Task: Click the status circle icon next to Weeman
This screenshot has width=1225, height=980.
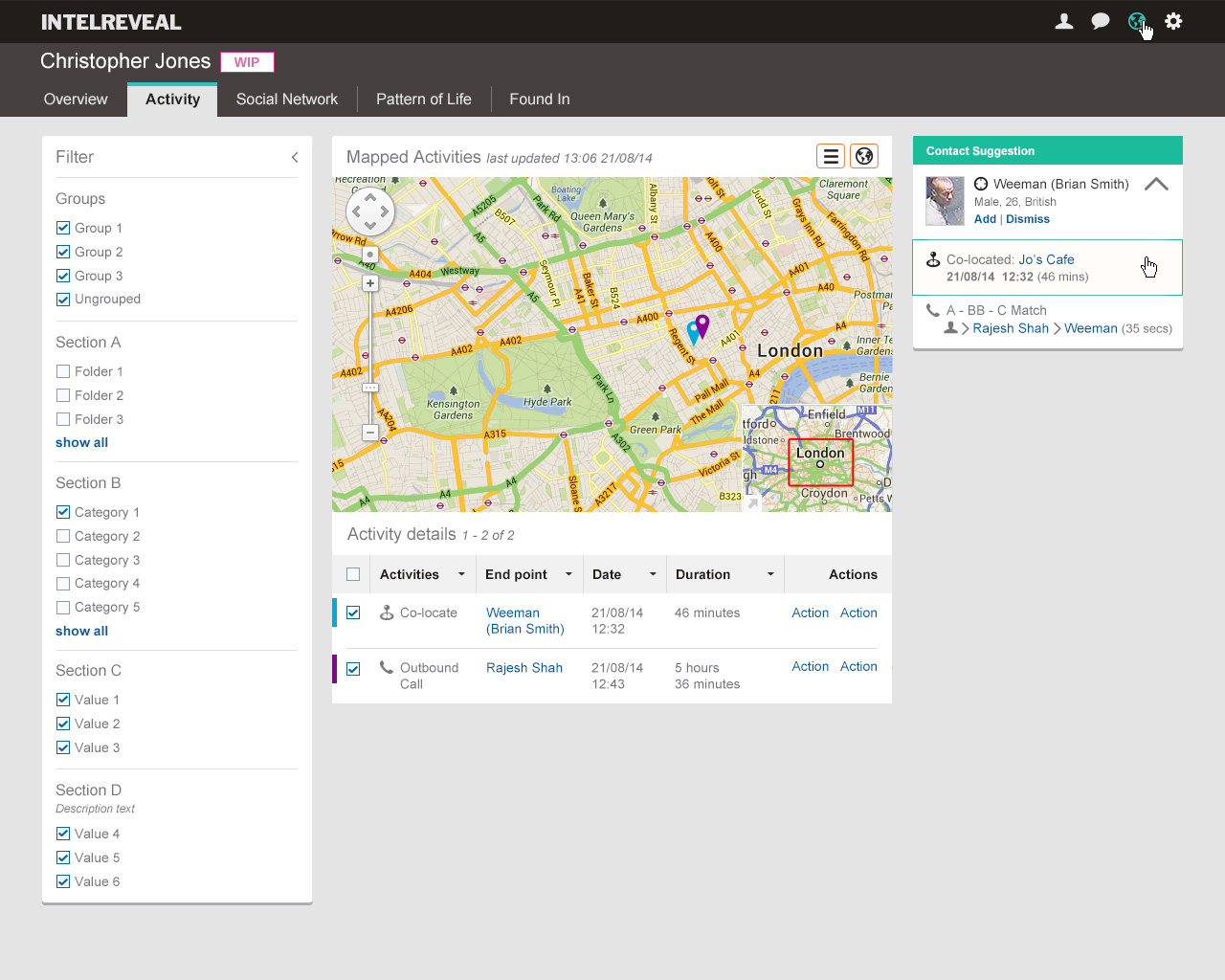Action: click(x=981, y=184)
